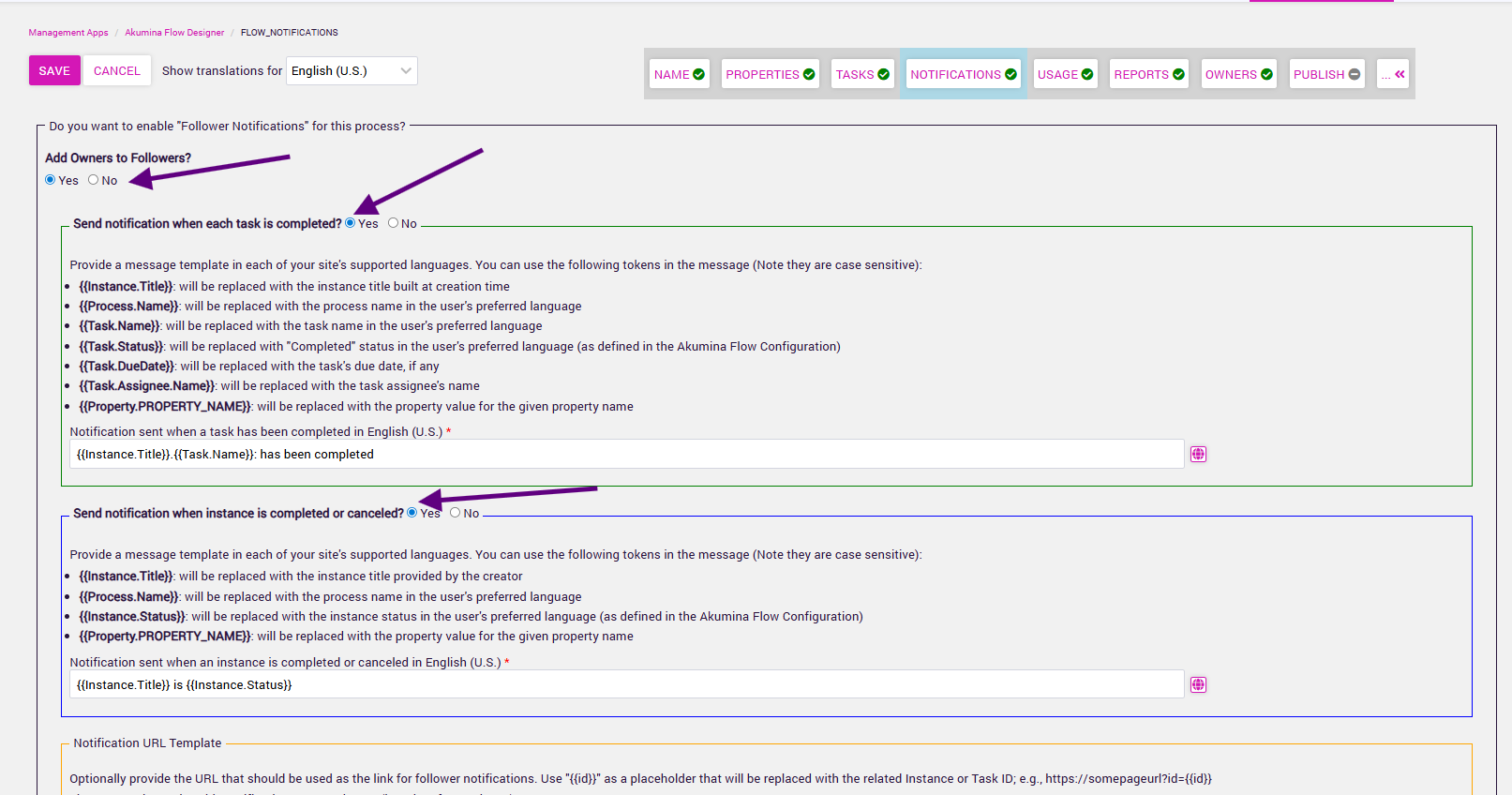Switch to the TASKS tab
Image resolution: width=1512 pixels, height=795 pixels.
tap(854, 74)
